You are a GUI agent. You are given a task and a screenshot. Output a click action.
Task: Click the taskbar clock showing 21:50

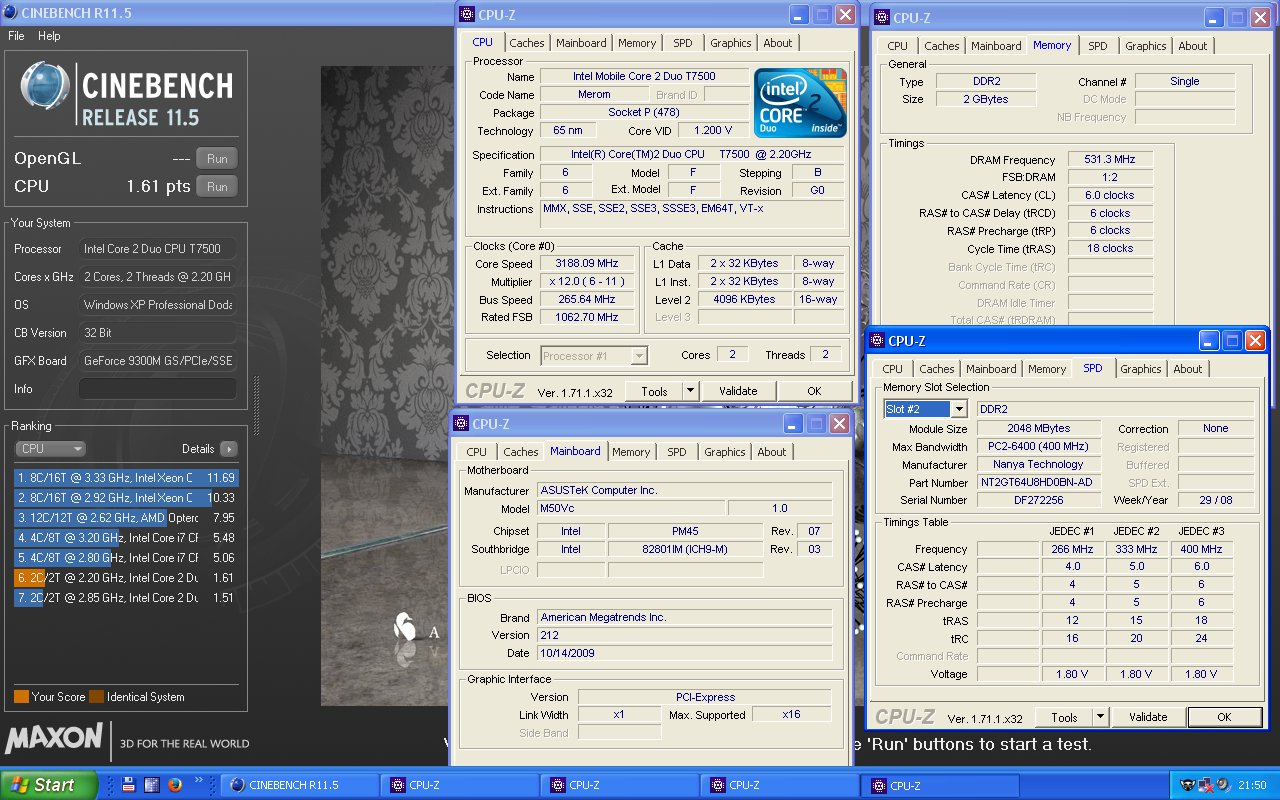tap(1252, 785)
